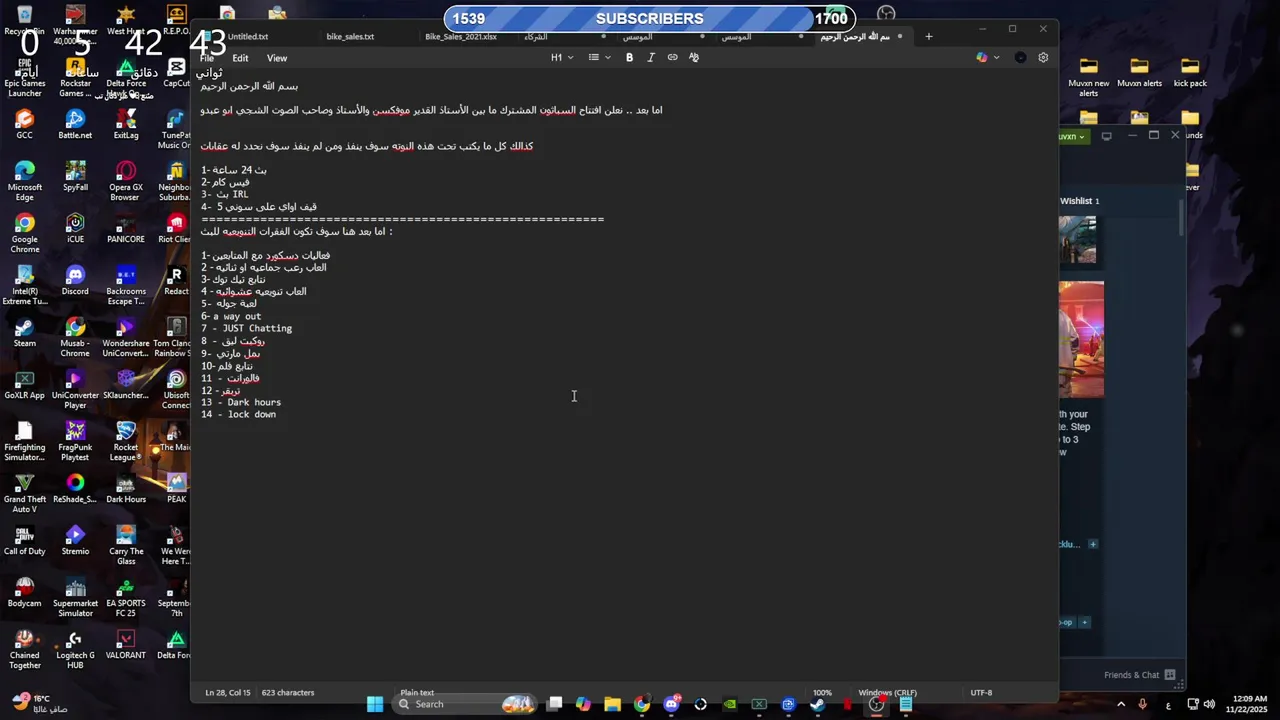Open the VALORANT desktop shortcut
1280x720 pixels.
pos(125,644)
